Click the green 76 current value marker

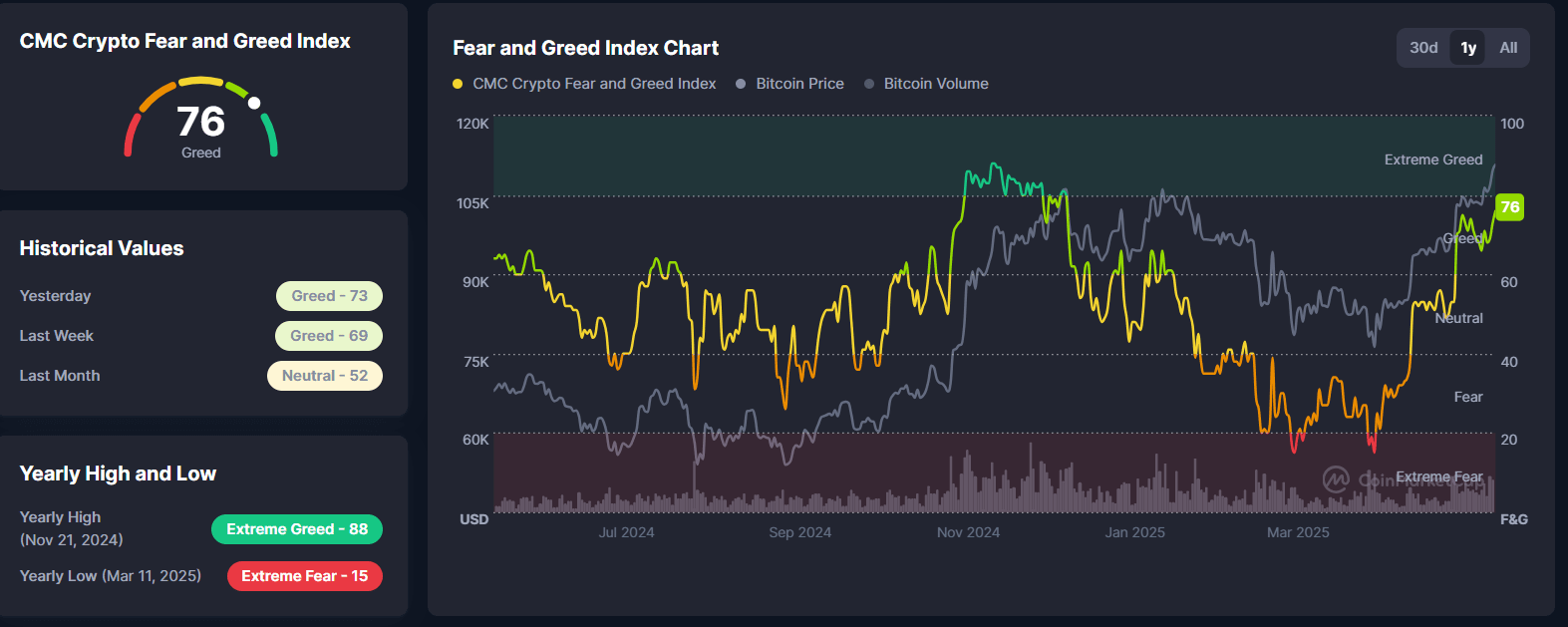pyautogui.click(x=1510, y=207)
